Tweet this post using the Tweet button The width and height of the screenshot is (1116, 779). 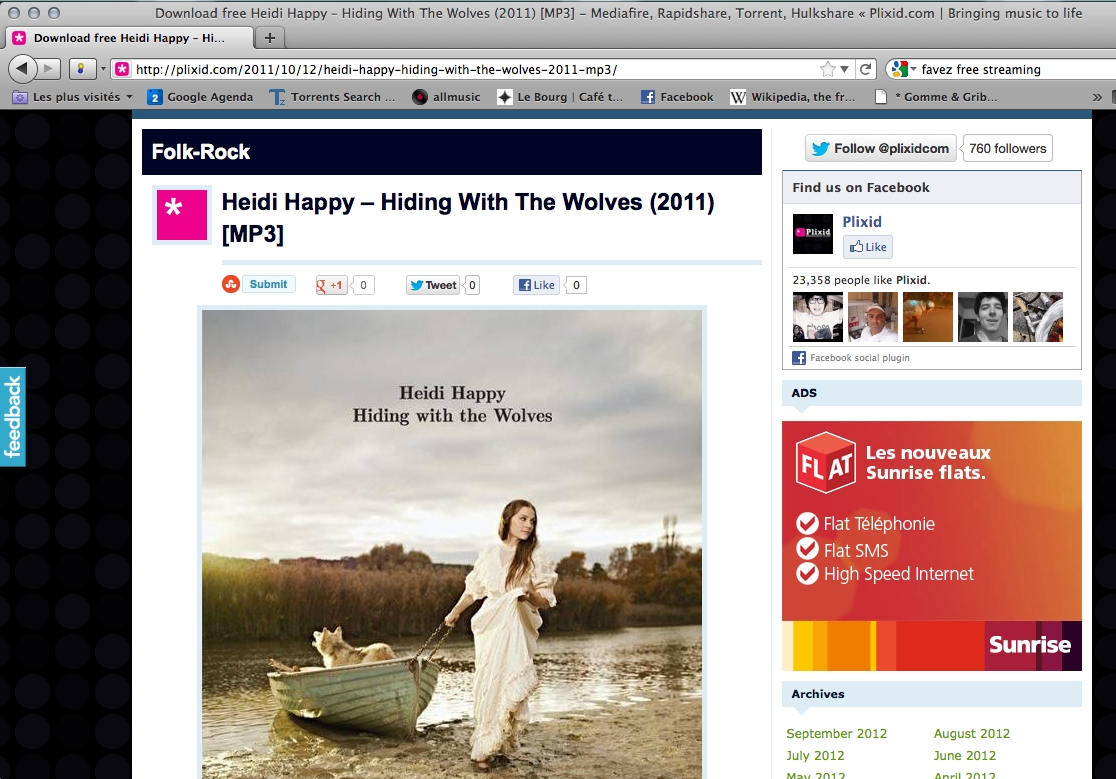coord(432,285)
